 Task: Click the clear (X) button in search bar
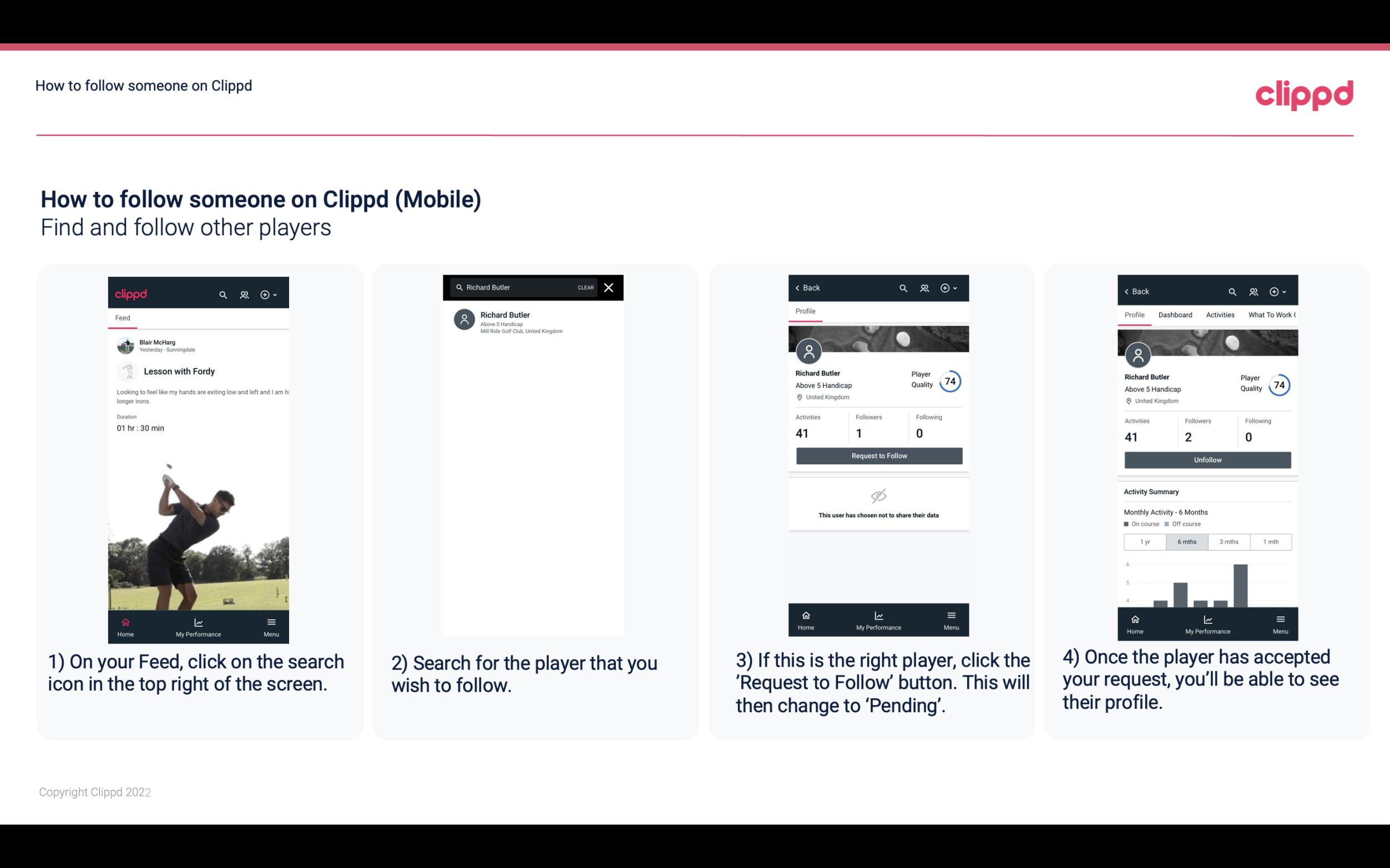(609, 288)
